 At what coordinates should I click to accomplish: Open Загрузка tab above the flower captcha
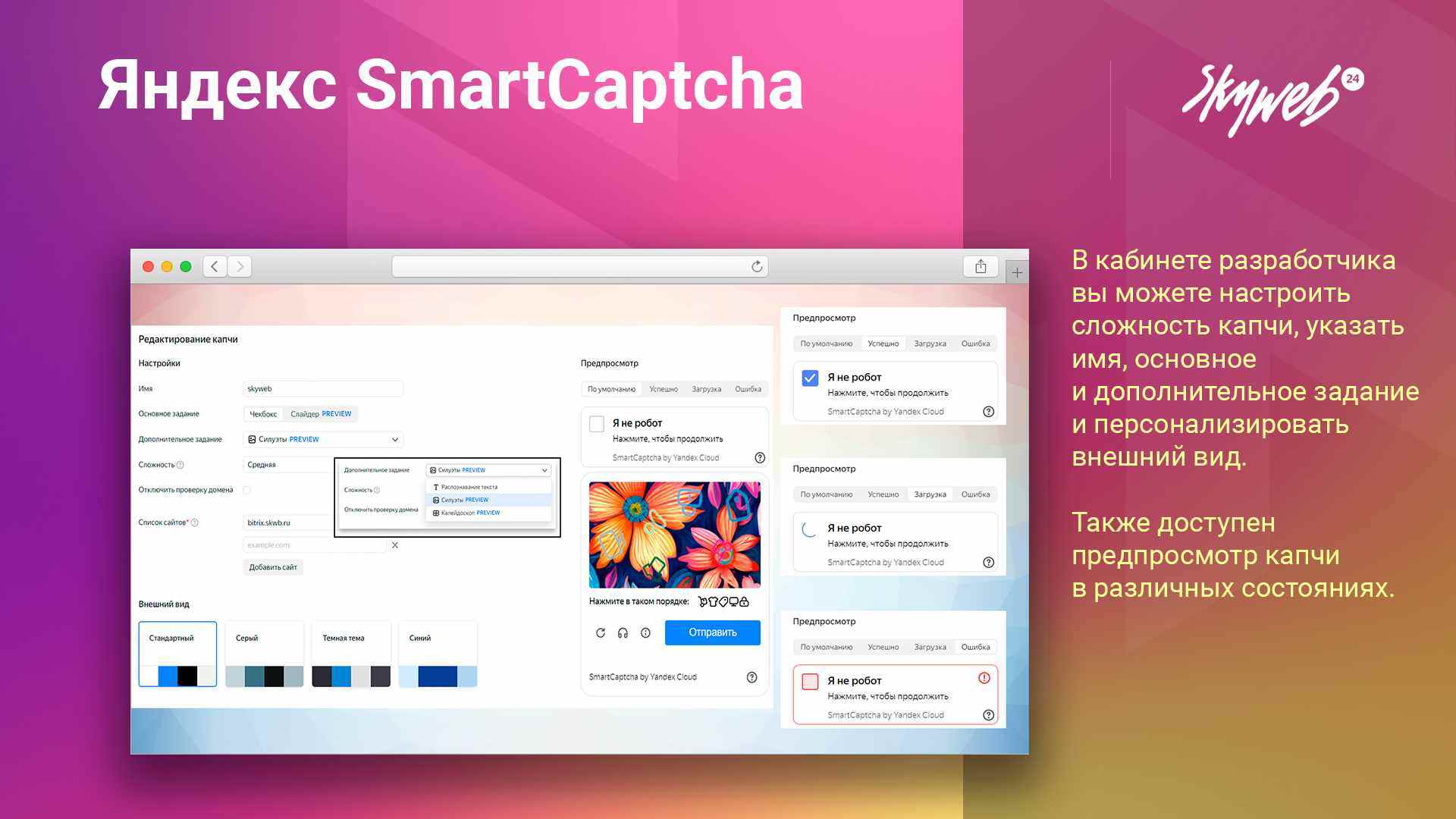[x=706, y=389]
